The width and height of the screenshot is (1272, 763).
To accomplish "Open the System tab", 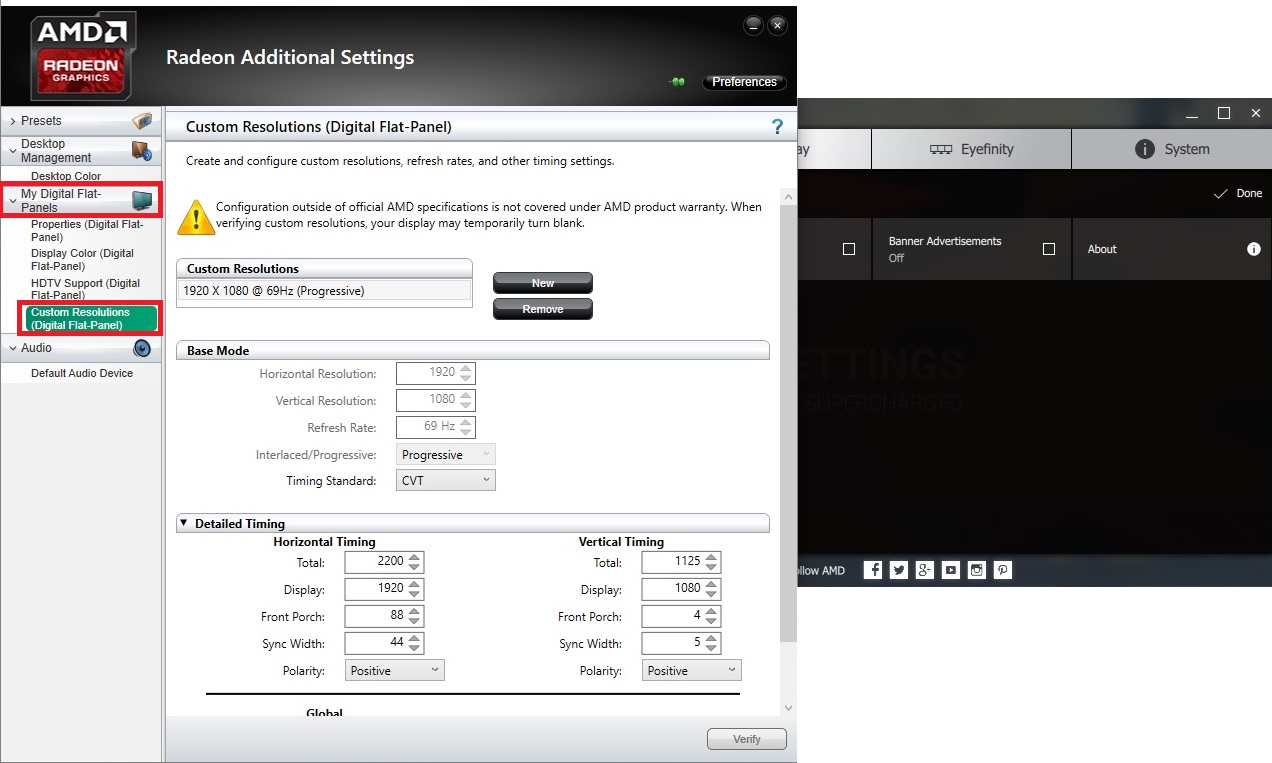I will click(1172, 149).
